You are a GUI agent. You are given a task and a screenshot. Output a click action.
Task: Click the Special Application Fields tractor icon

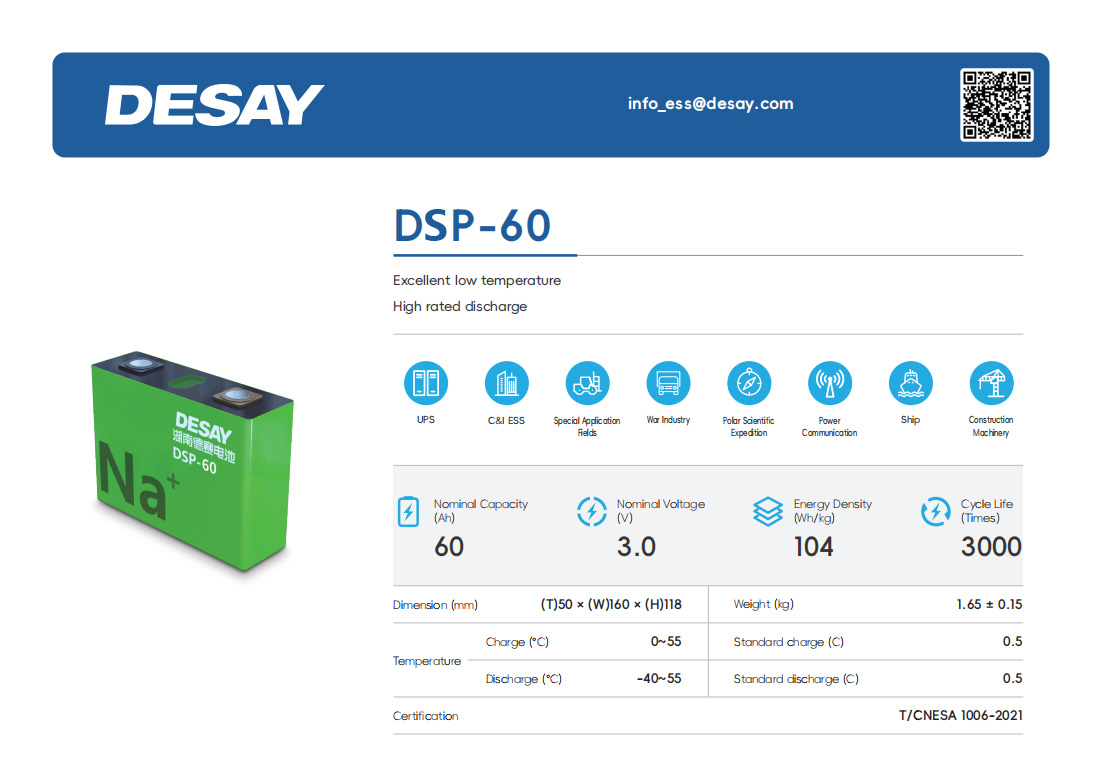click(587, 383)
